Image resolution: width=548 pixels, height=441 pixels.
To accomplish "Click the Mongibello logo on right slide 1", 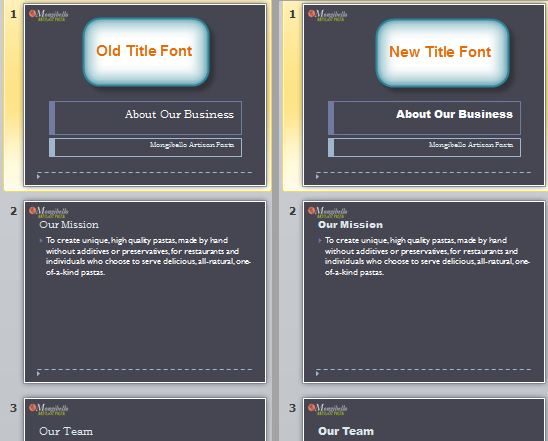I will pos(327,15).
